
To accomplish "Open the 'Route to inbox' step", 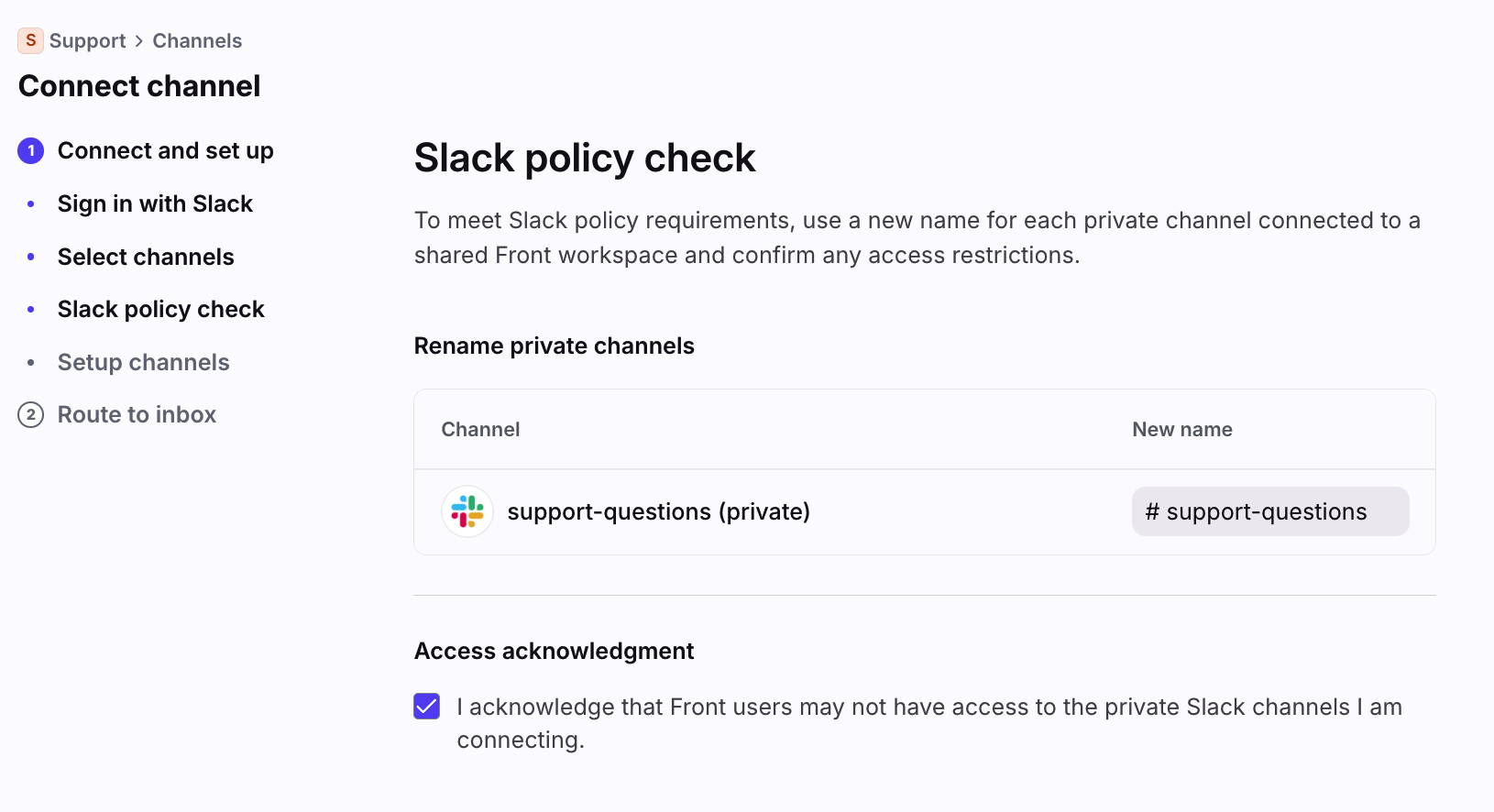I will 137,415.
